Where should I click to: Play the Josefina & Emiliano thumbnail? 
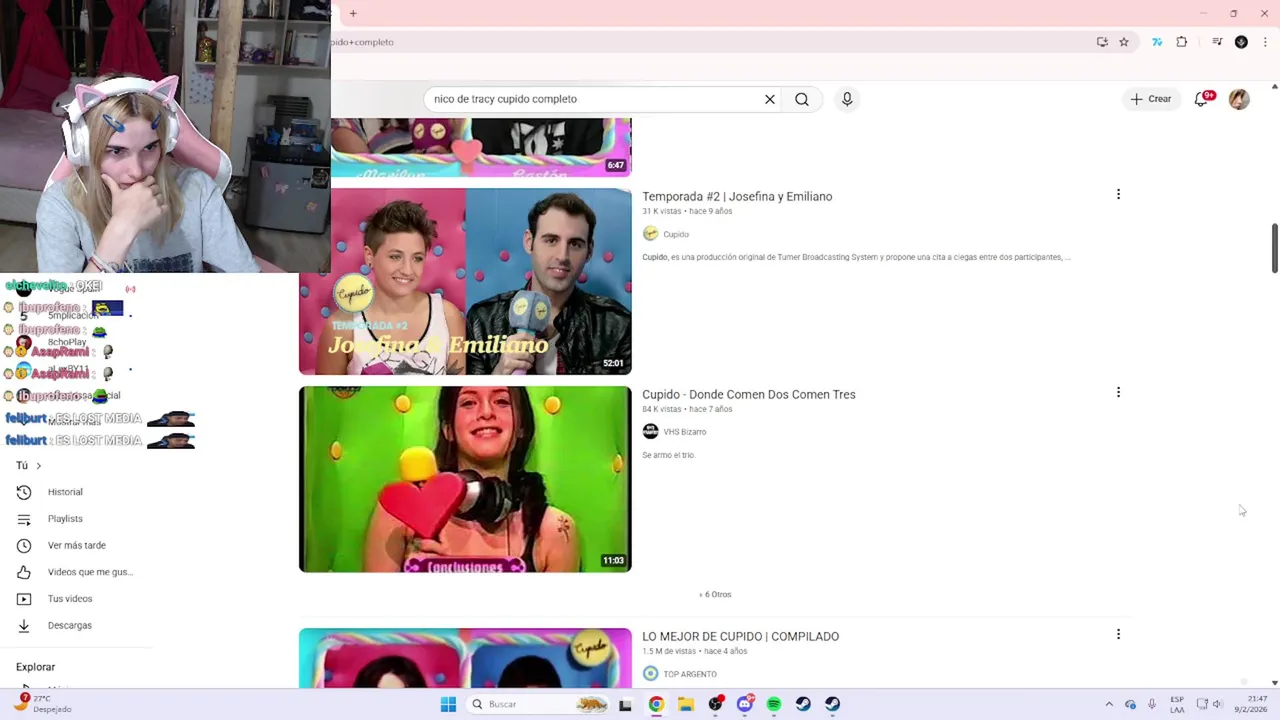click(x=465, y=281)
